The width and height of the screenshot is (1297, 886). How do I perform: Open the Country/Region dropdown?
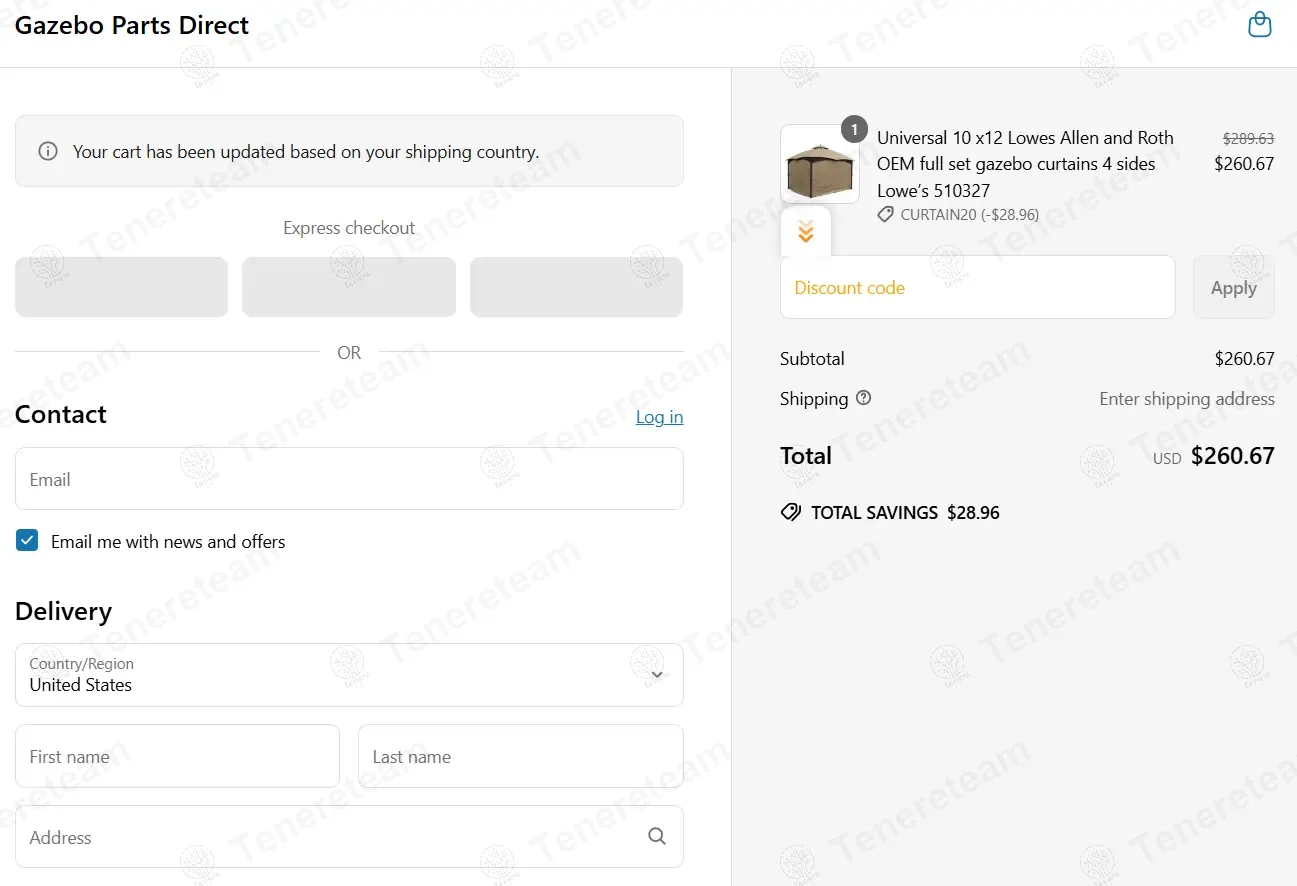349,675
